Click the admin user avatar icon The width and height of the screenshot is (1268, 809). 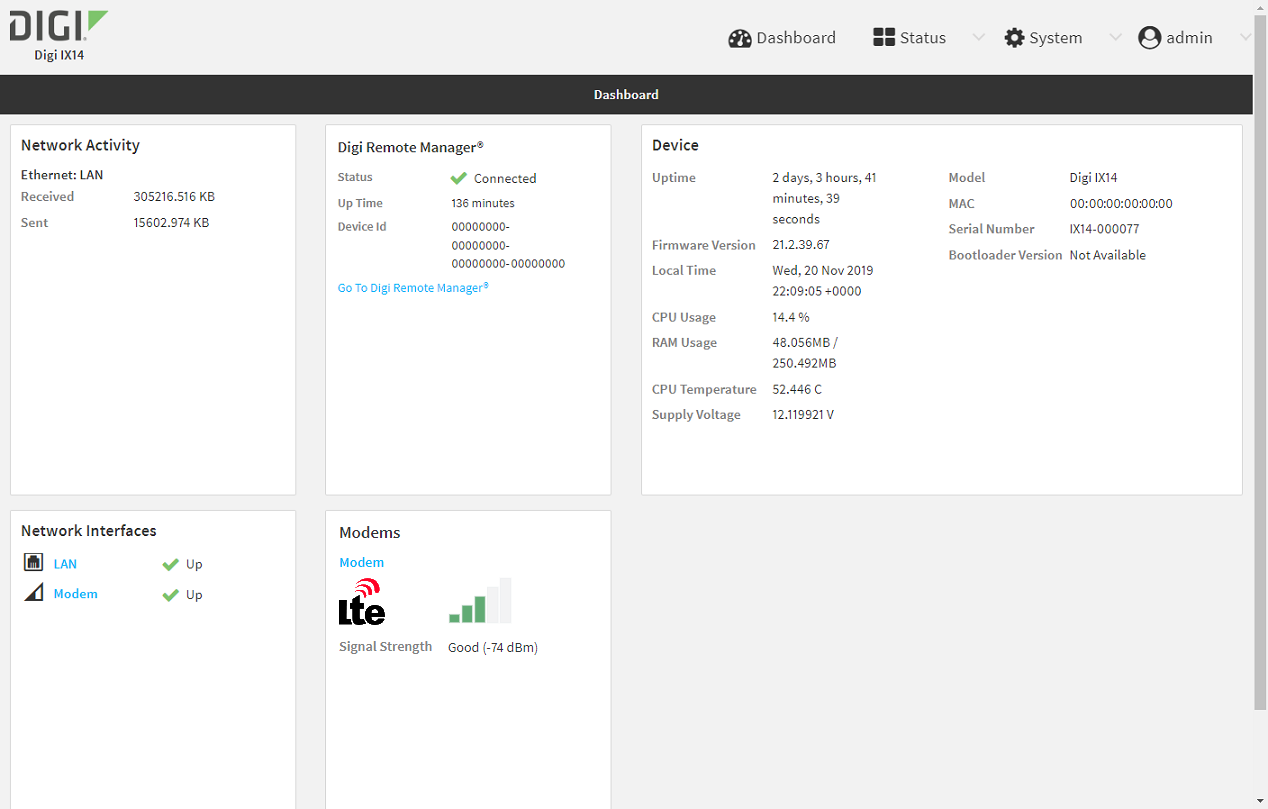[x=1149, y=38]
